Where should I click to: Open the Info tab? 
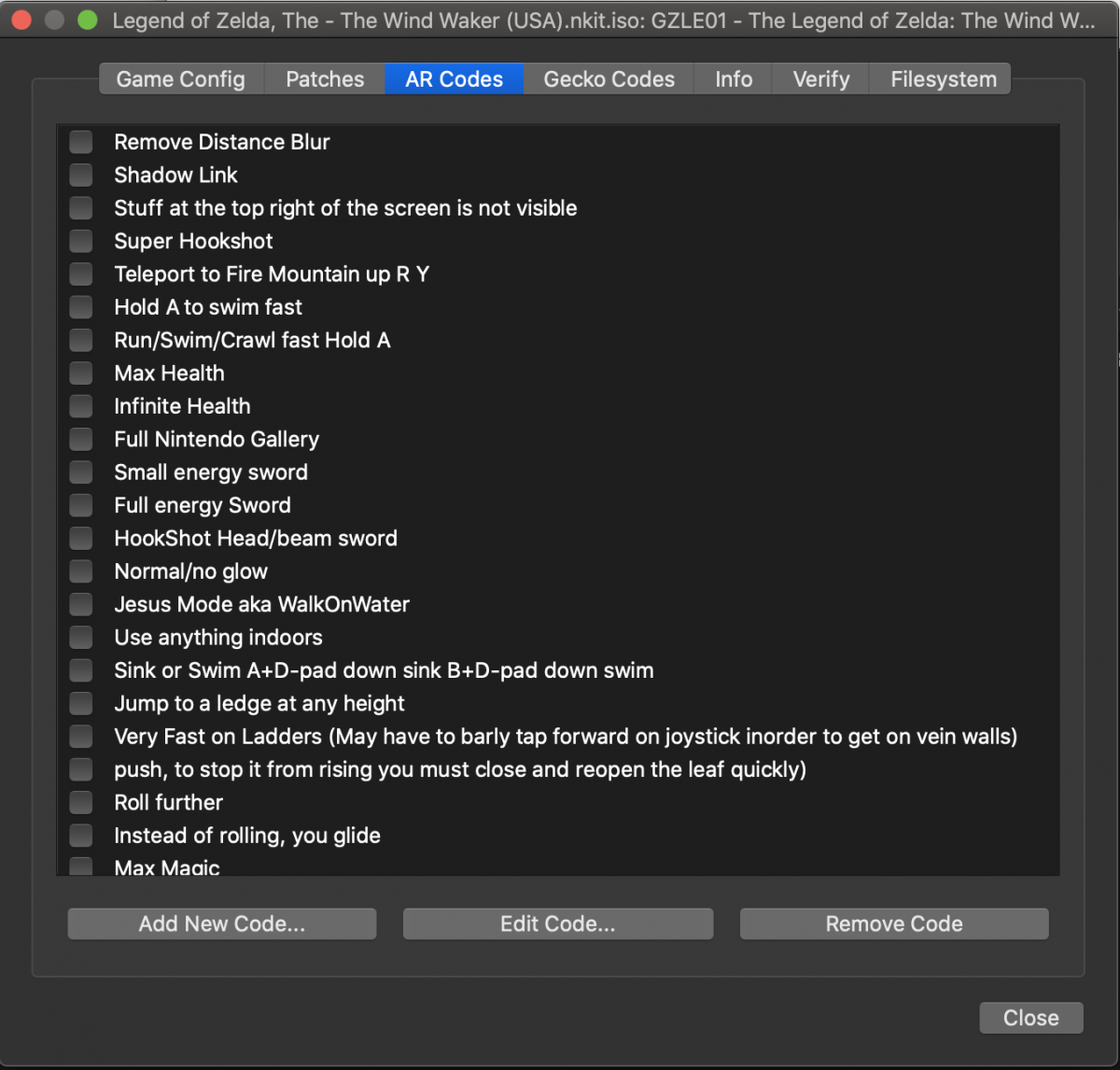(734, 79)
